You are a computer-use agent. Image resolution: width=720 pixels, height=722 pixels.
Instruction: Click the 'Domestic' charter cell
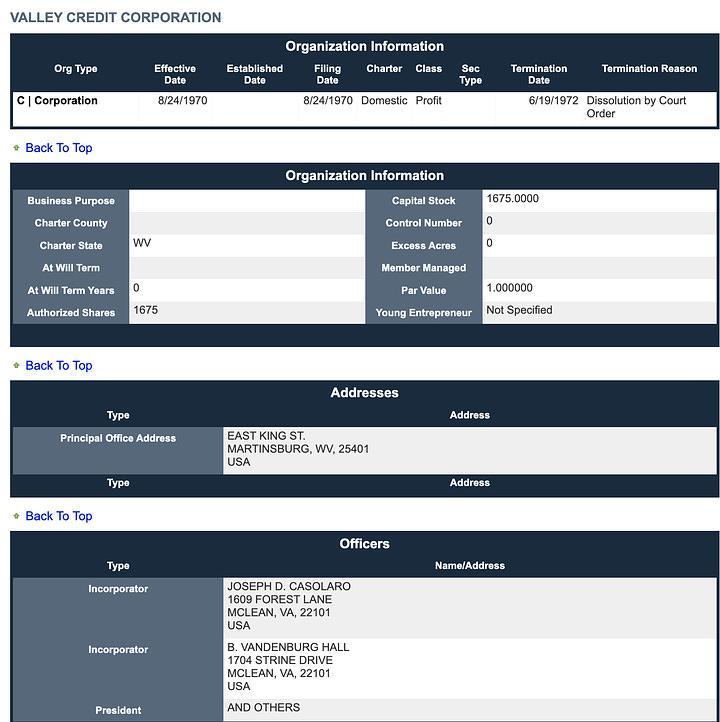(x=384, y=100)
